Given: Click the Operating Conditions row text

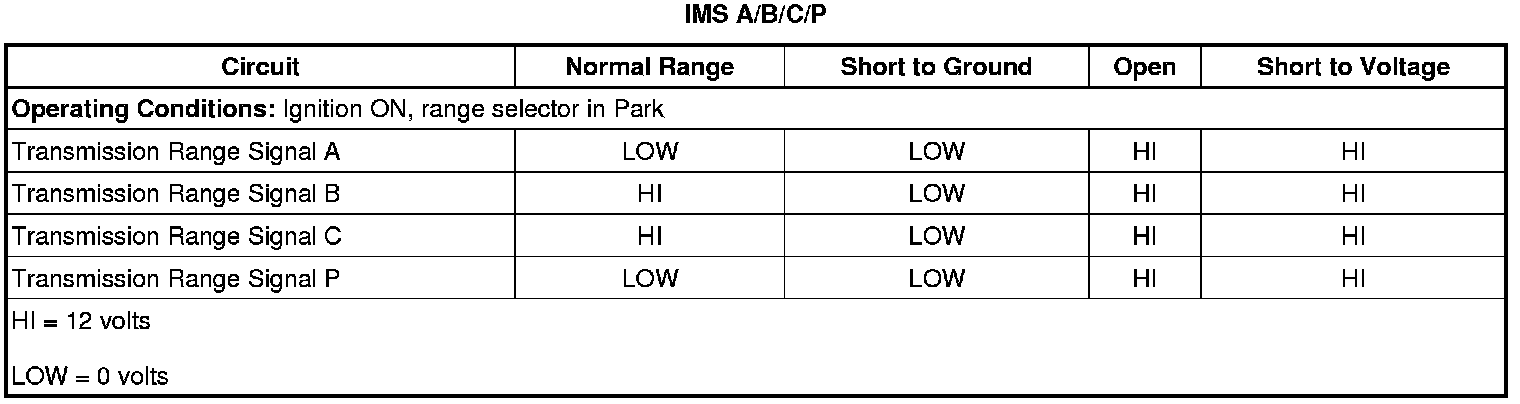Looking at the screenshot, I should (x=337, y=109).
